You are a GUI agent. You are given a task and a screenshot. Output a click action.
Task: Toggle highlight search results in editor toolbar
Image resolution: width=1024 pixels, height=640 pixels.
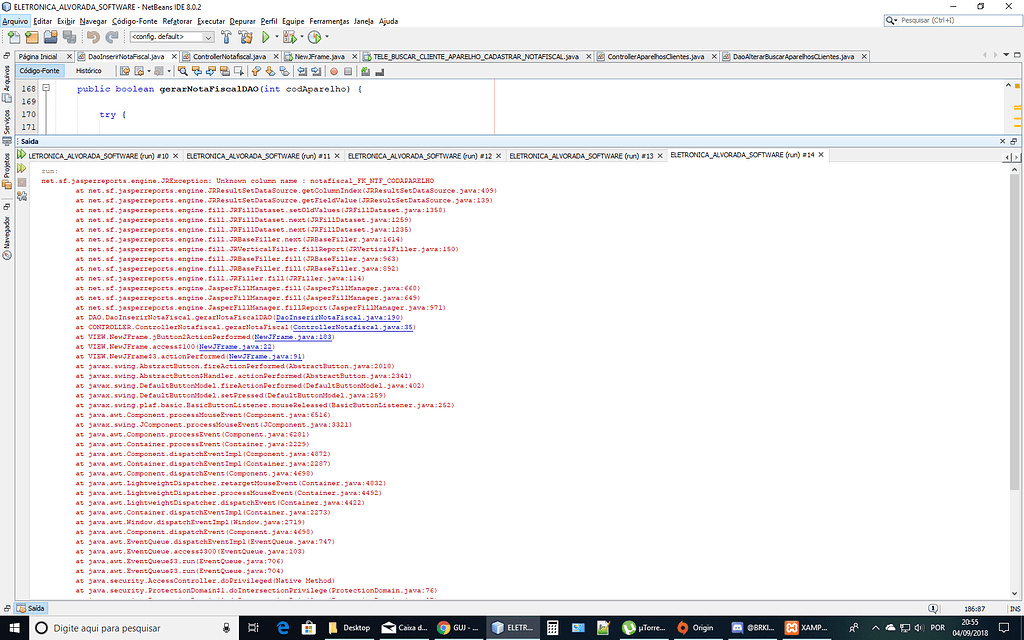(225, 72)
